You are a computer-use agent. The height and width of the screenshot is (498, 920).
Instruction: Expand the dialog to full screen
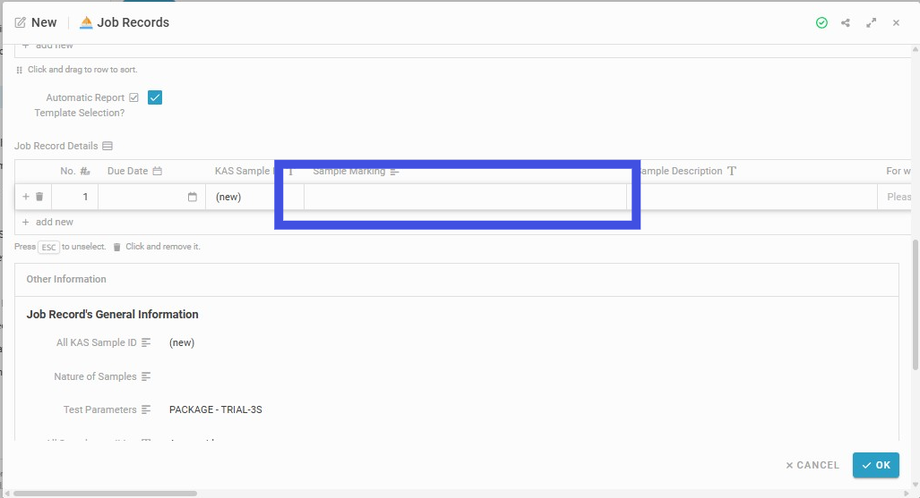871,23
